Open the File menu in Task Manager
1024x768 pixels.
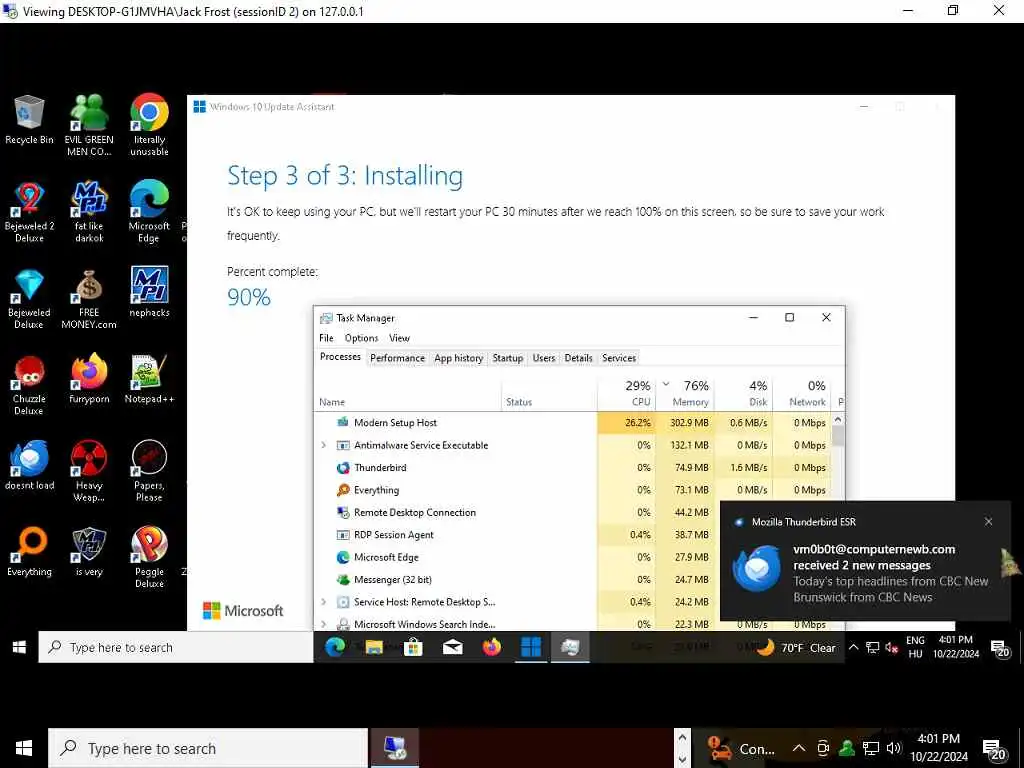(x=326, y=338)
